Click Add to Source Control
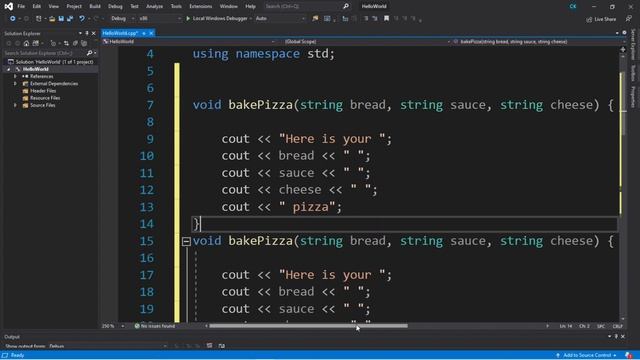Viewport: 640px width, 360px height. 586,356
